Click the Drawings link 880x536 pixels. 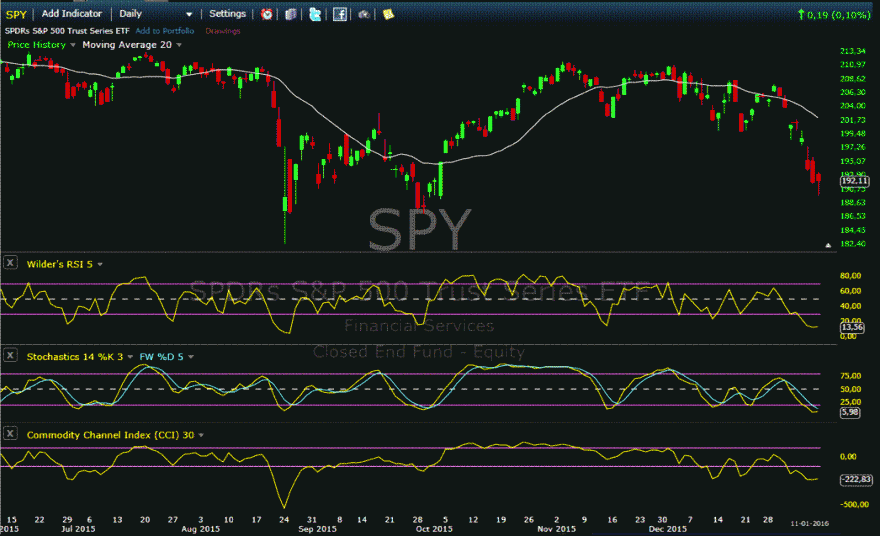223,31
